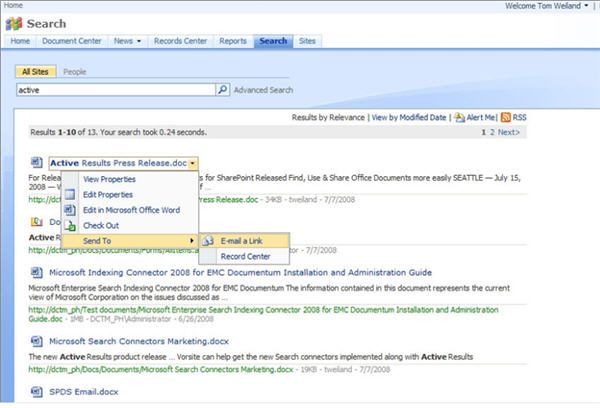The height and width of the screenshot is (408, 600).
Task: Select Edit in Microsoft Office Word
Action: [131, 210]
